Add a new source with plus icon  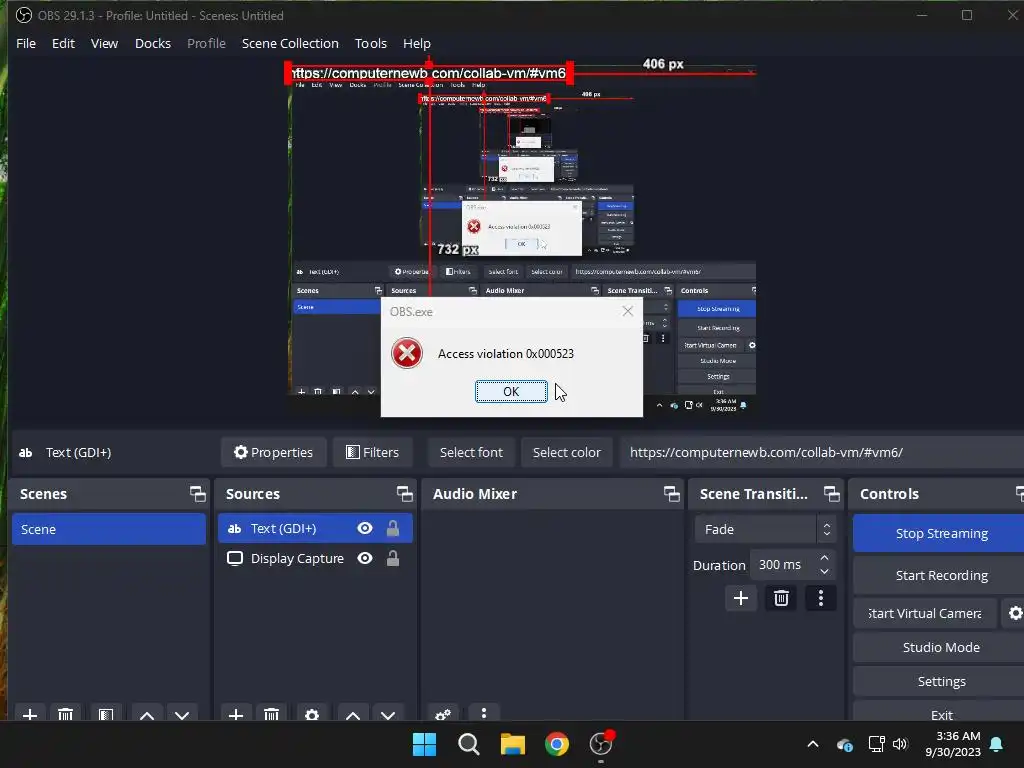tap(236, 714)
